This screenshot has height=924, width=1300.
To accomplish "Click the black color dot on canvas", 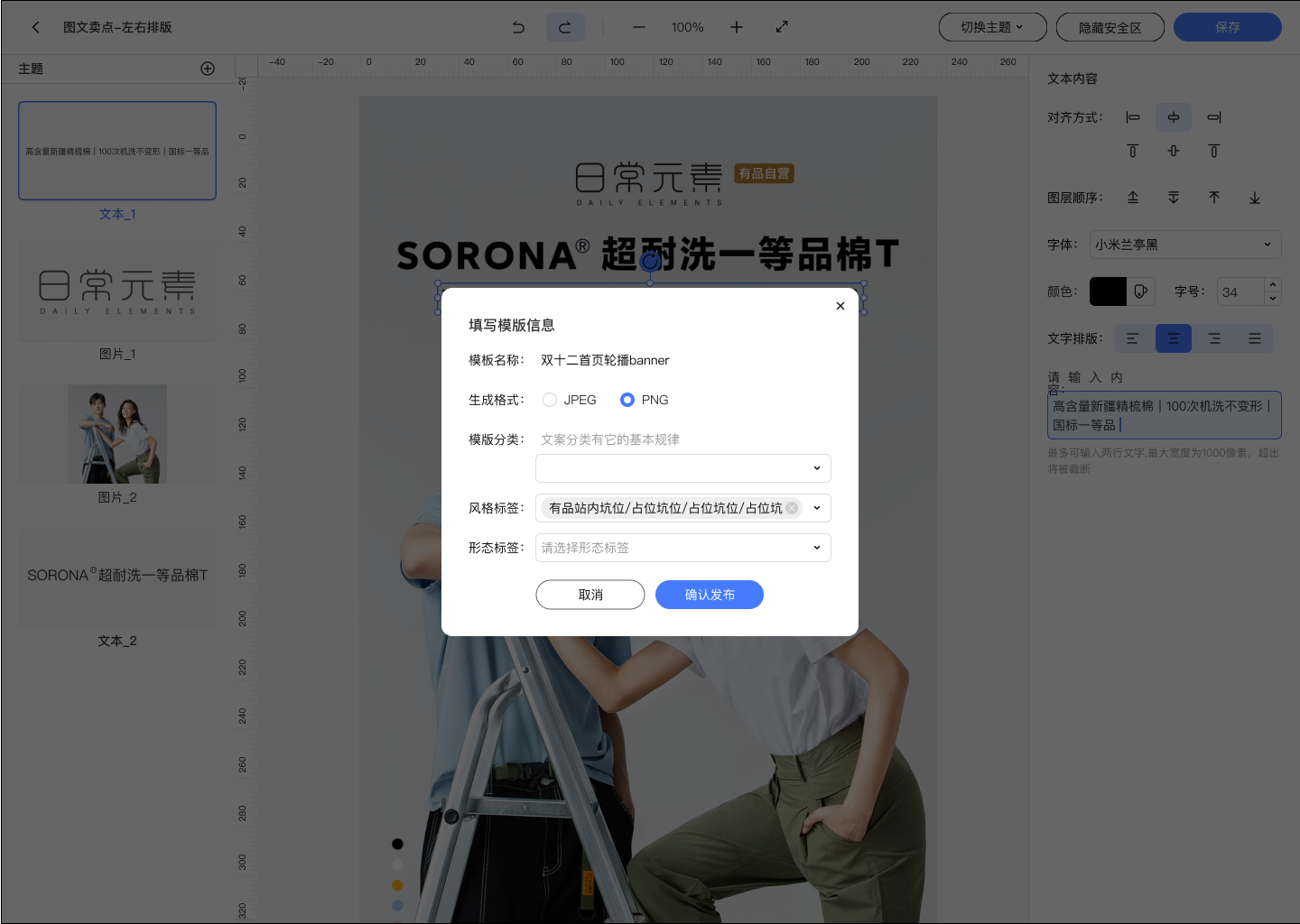I will [397, 844].
